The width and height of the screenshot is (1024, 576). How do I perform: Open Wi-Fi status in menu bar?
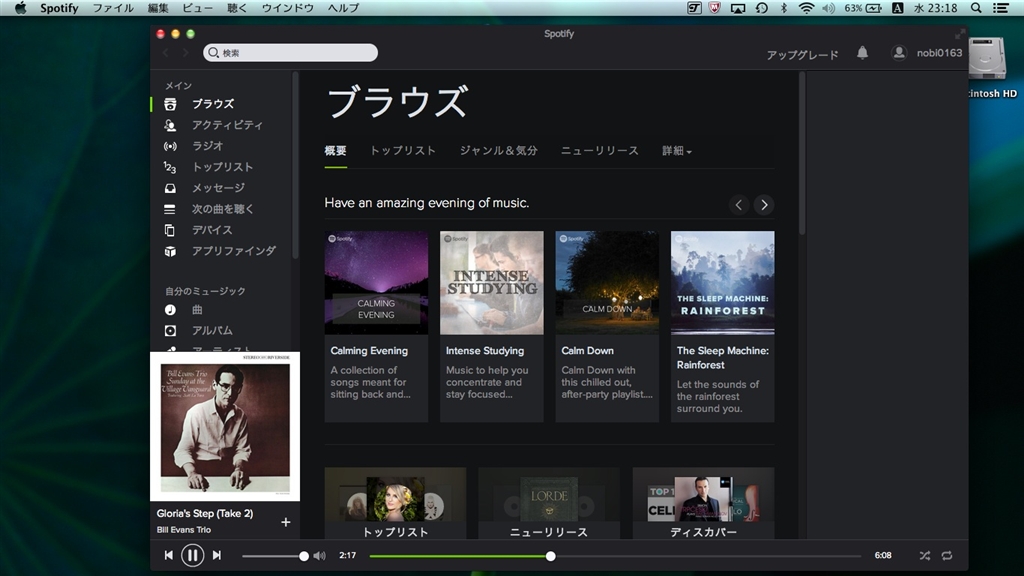point(807,8)
